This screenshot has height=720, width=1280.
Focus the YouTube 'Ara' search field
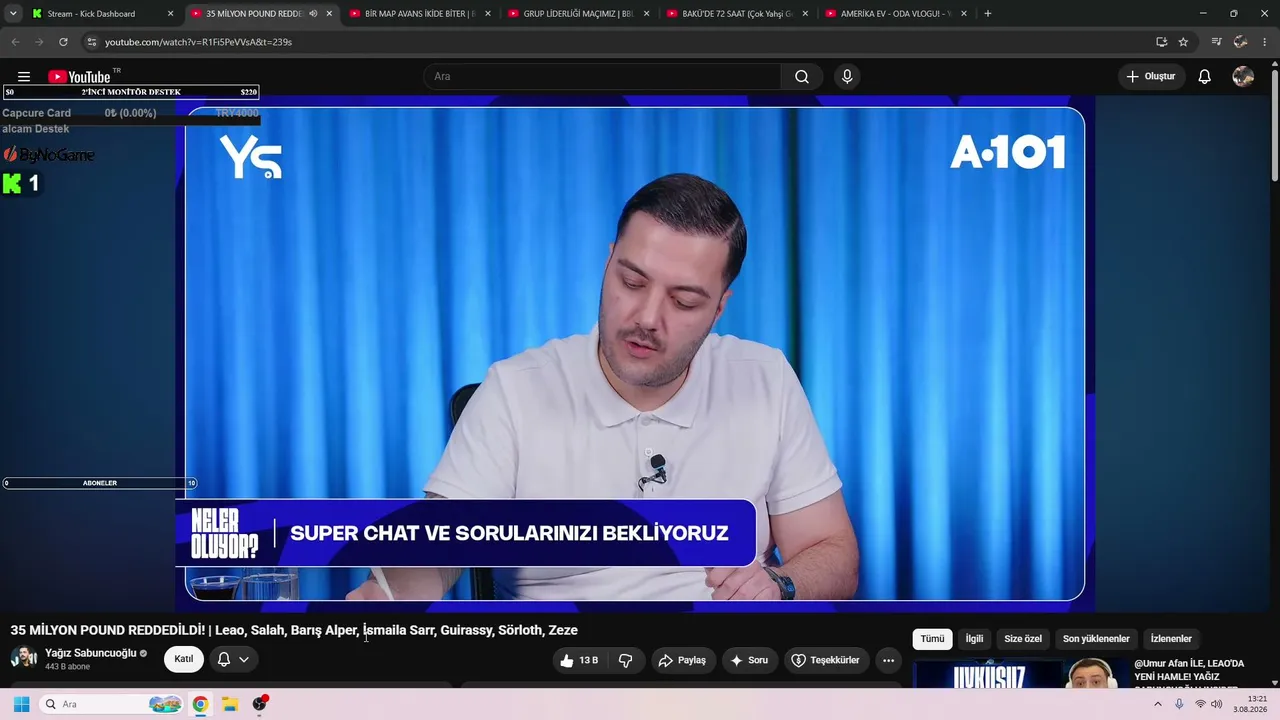pos(602,77)
